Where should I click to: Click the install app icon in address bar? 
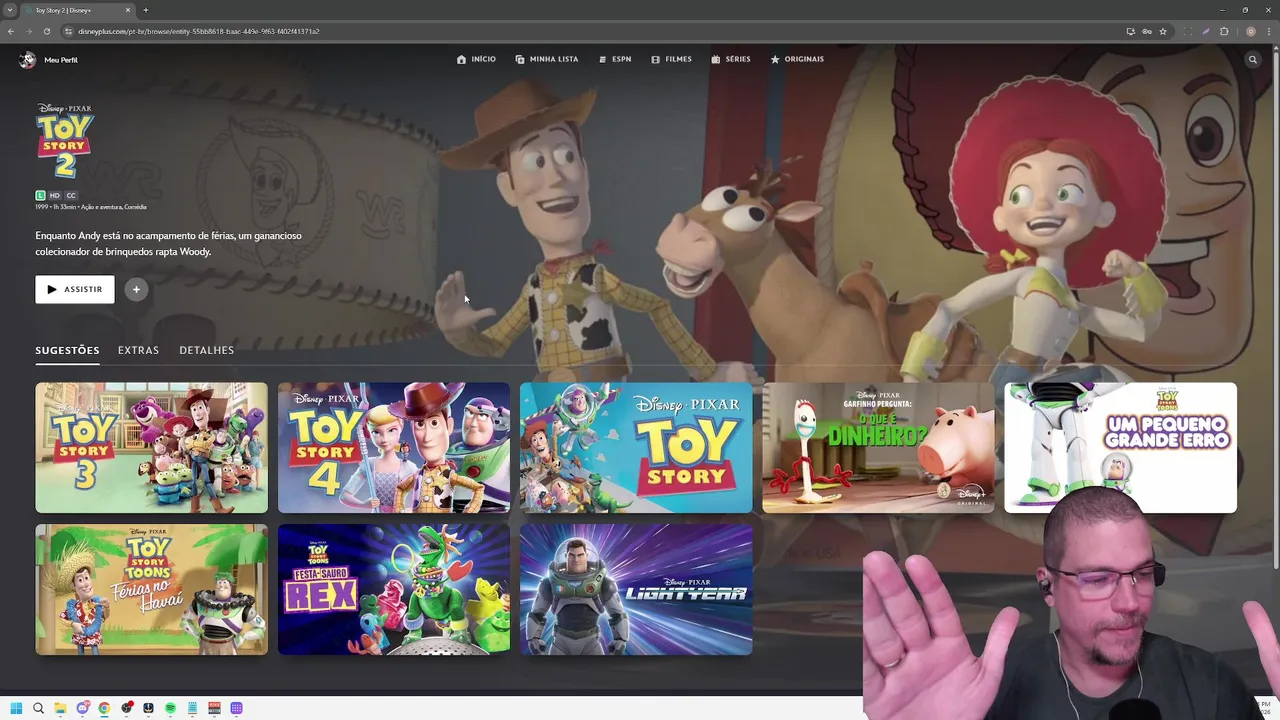tap(1130, 31)
